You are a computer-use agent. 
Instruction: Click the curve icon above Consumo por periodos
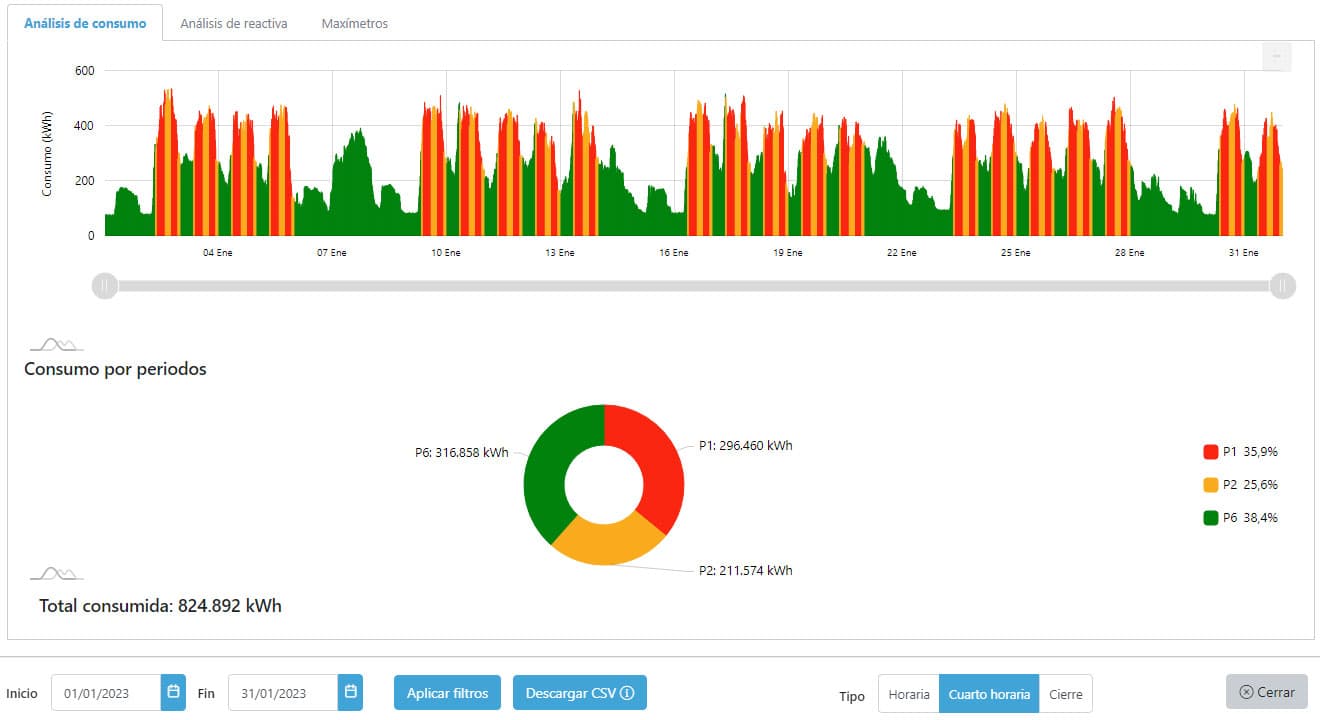click(57, 344)
